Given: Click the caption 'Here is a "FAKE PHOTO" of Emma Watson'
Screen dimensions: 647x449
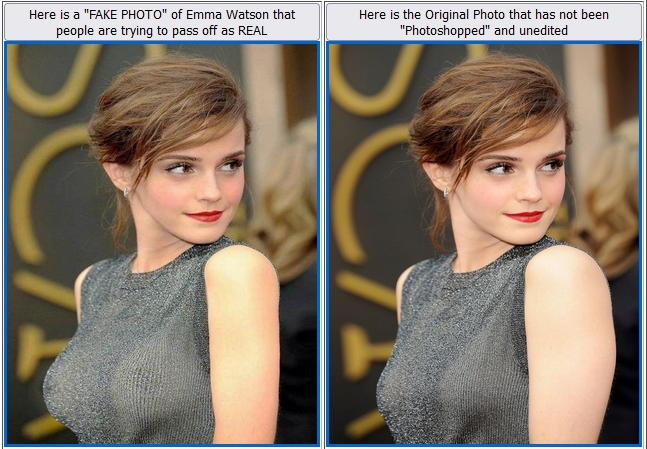Looking at the screenshot, I should point(162,22).
